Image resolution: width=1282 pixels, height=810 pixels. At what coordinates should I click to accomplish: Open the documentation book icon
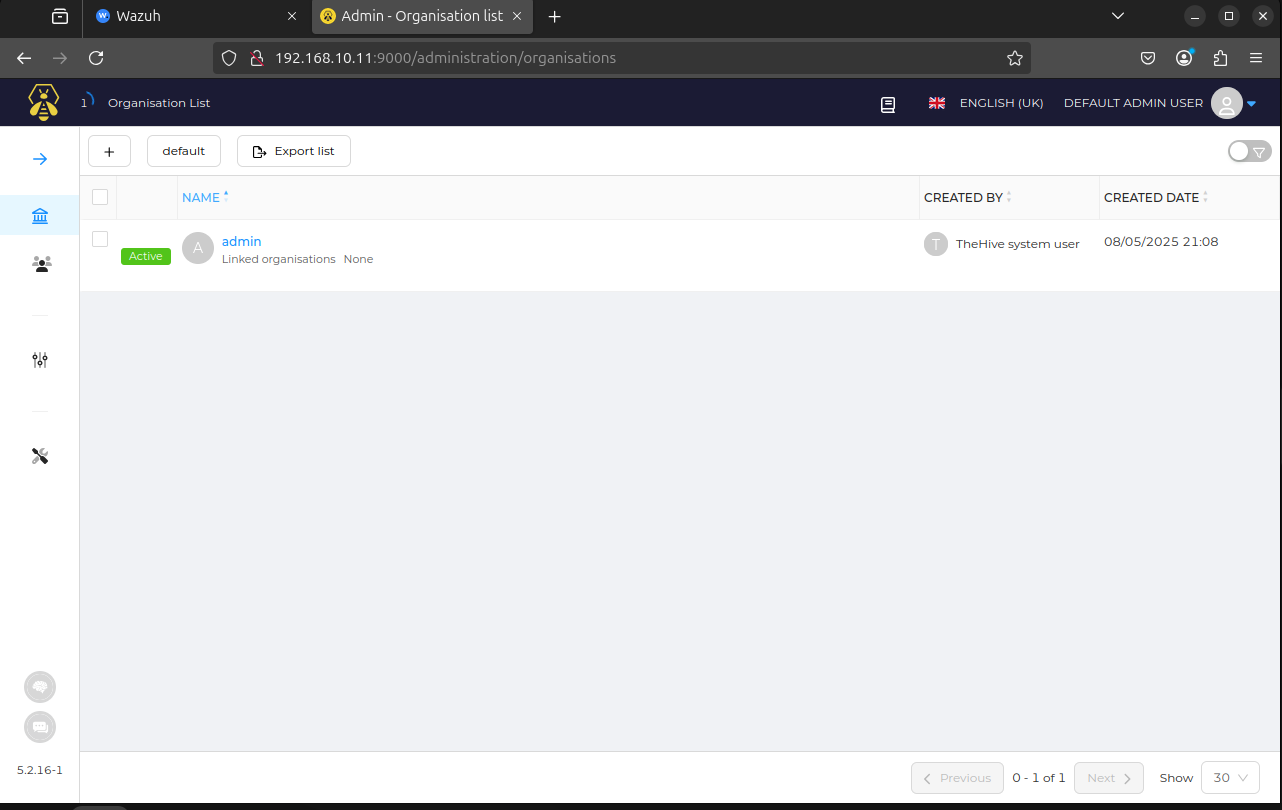pyautogui.click(x=888, y=104)
